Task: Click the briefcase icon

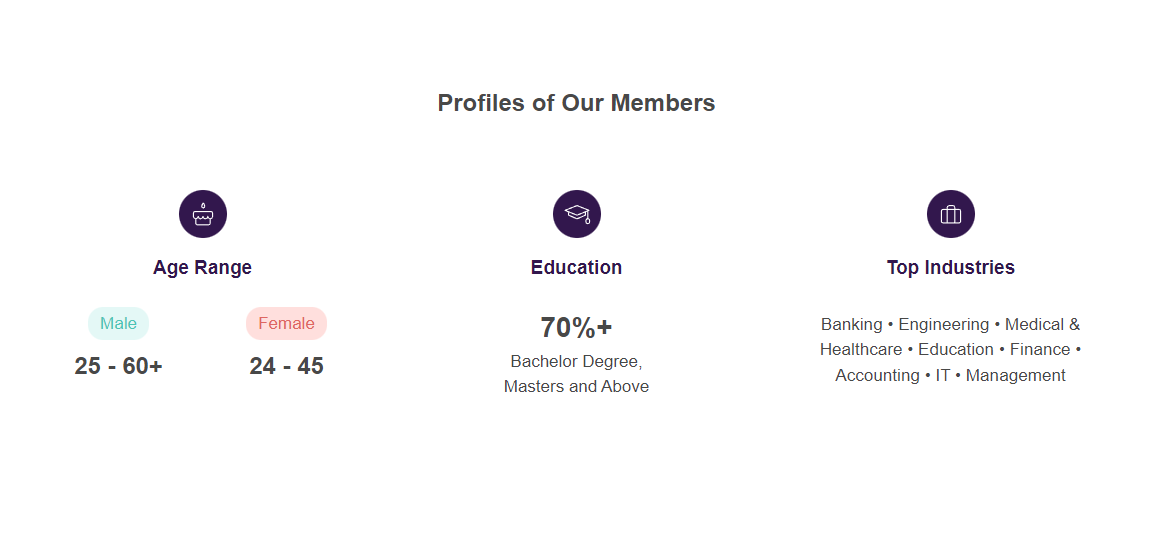Action: (951, 214)
